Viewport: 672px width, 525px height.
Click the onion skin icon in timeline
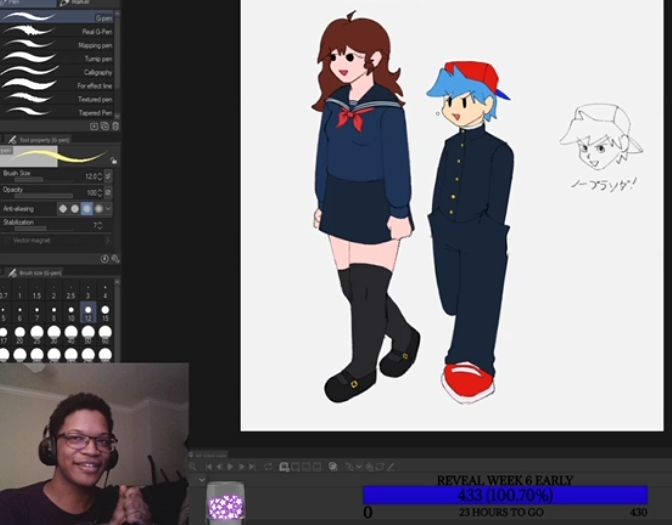coord(333,467)
